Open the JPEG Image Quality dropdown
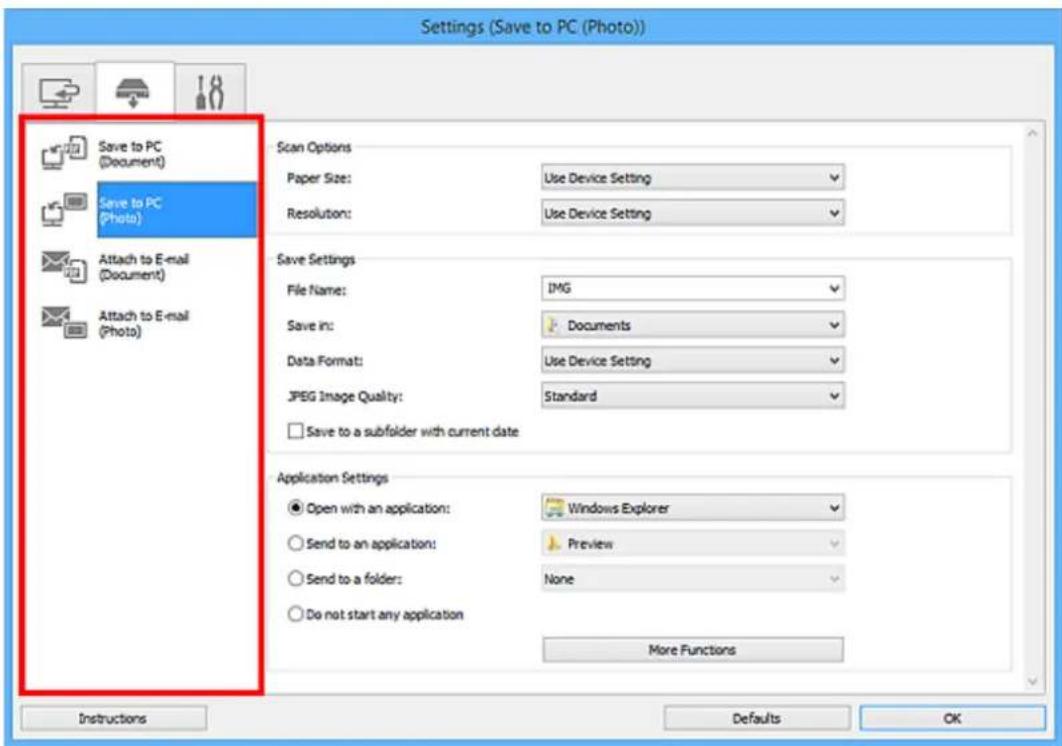The height and width of the screenshot is (746, 1062). (692, 396)
